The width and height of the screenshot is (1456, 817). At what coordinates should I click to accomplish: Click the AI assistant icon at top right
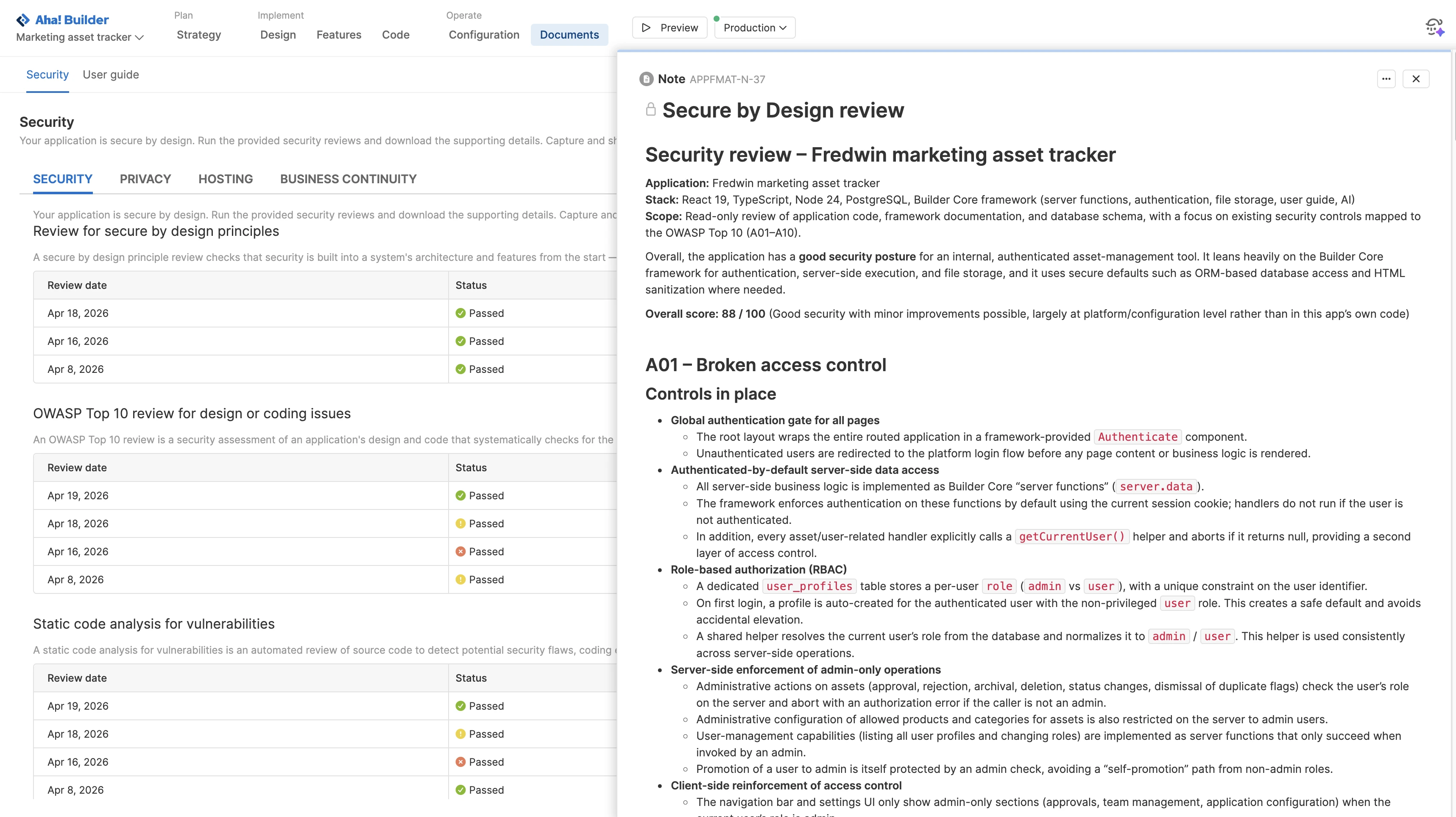coord(1434,27)
